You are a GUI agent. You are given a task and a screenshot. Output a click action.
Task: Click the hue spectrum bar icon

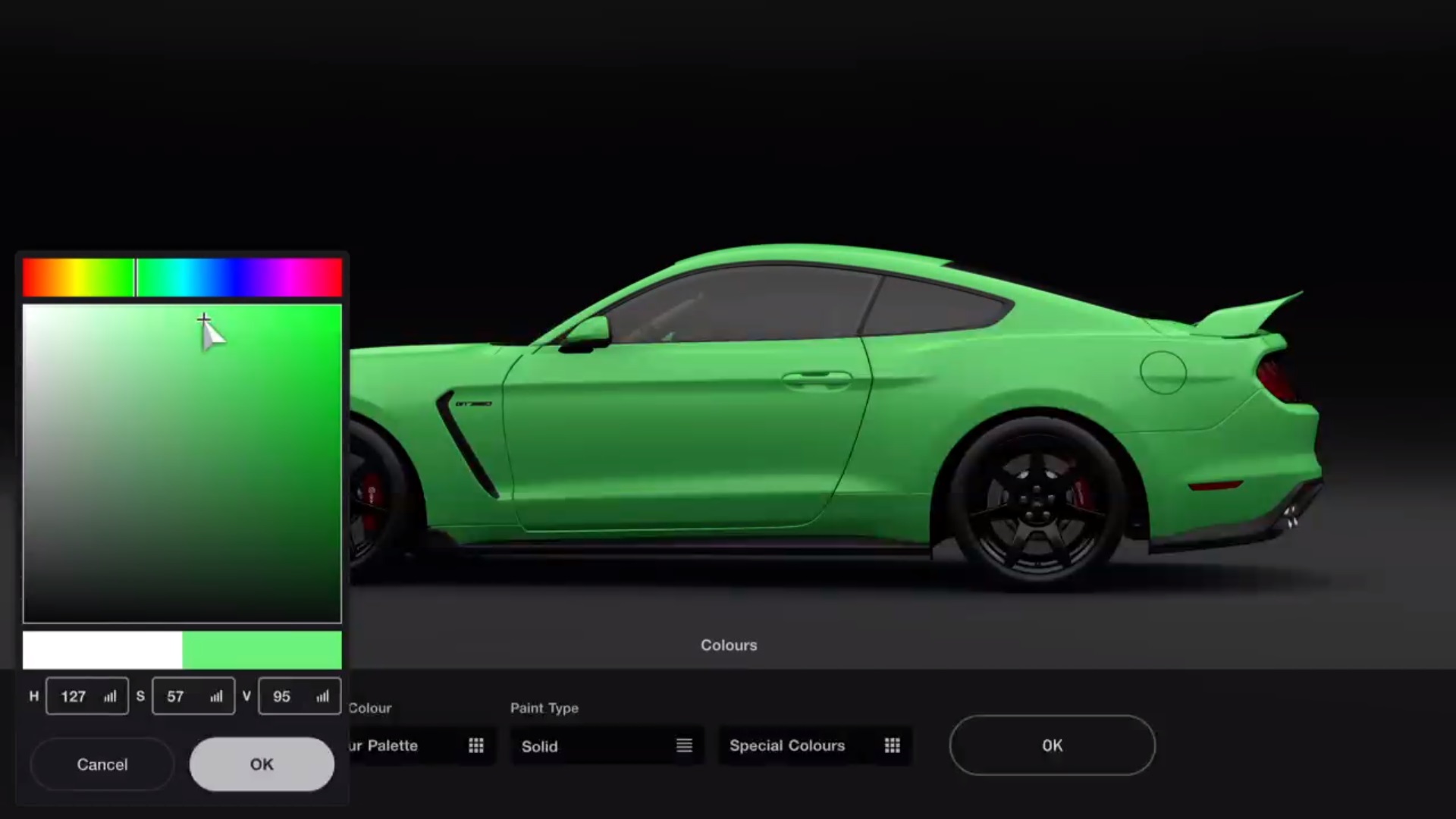(181, 277)
